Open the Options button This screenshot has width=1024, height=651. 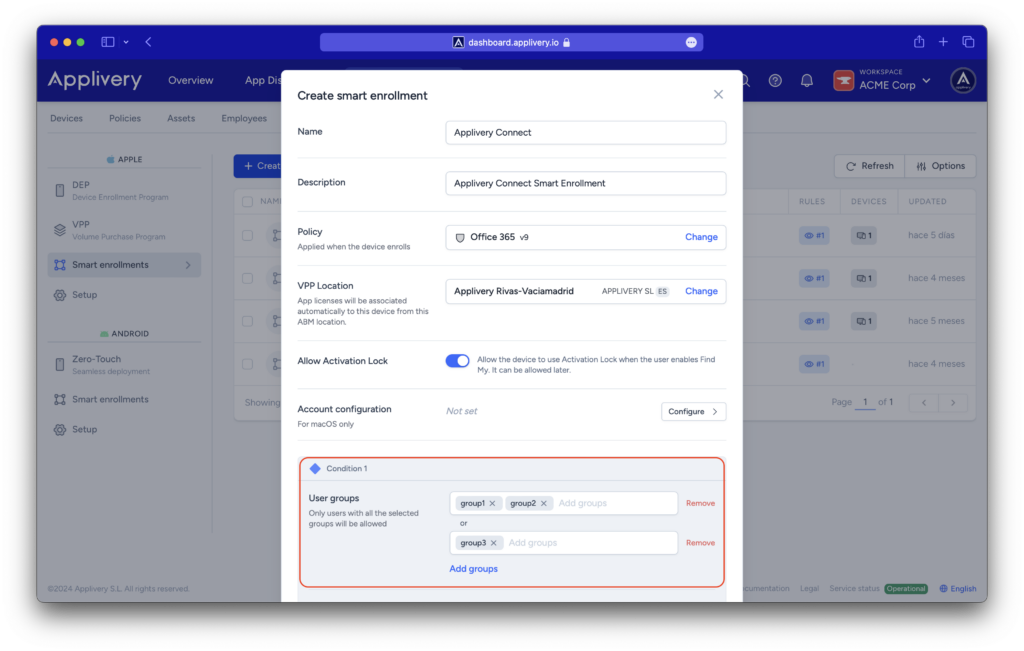pyautogui.click(x=940, y=166)
